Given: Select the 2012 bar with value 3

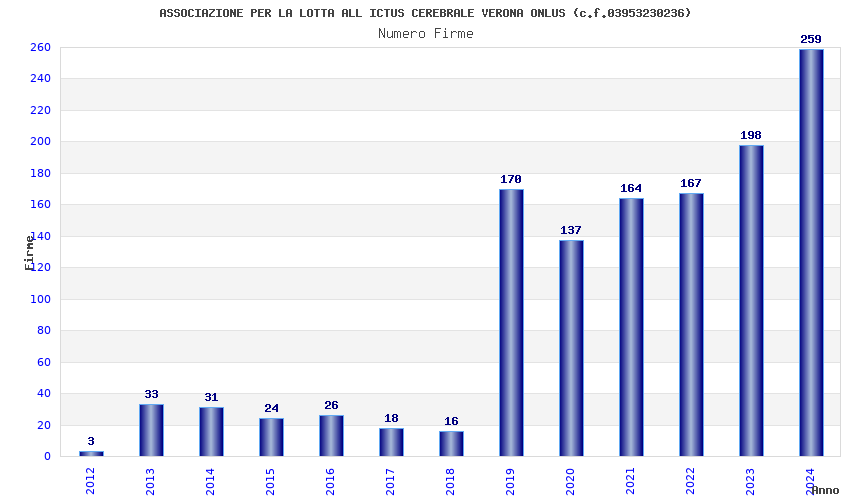Looking at the screenshot, I should [91, 454].
